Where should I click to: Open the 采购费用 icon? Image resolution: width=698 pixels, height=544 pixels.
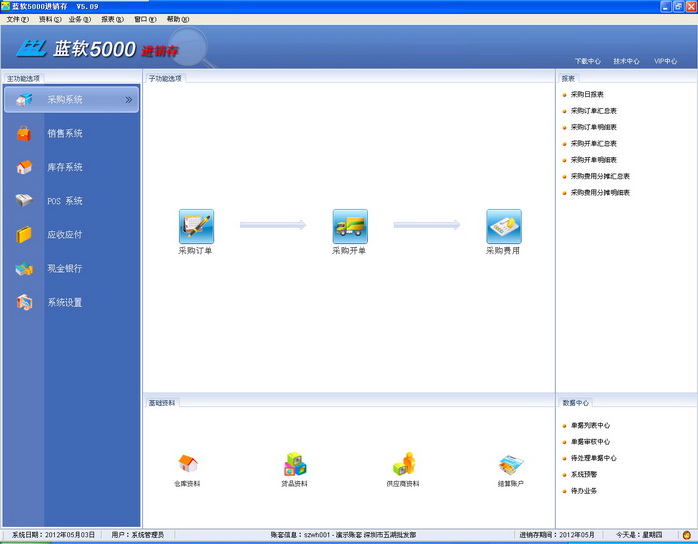503,227
